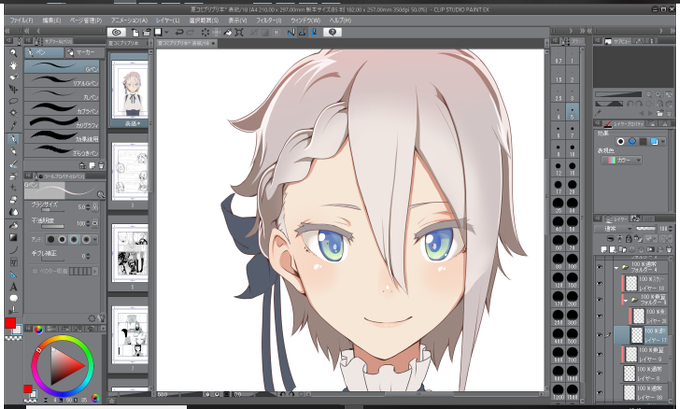Select the Text tool
Image resolution: width=680 pixels, height=409 pixels.
(x=13, y=287)
